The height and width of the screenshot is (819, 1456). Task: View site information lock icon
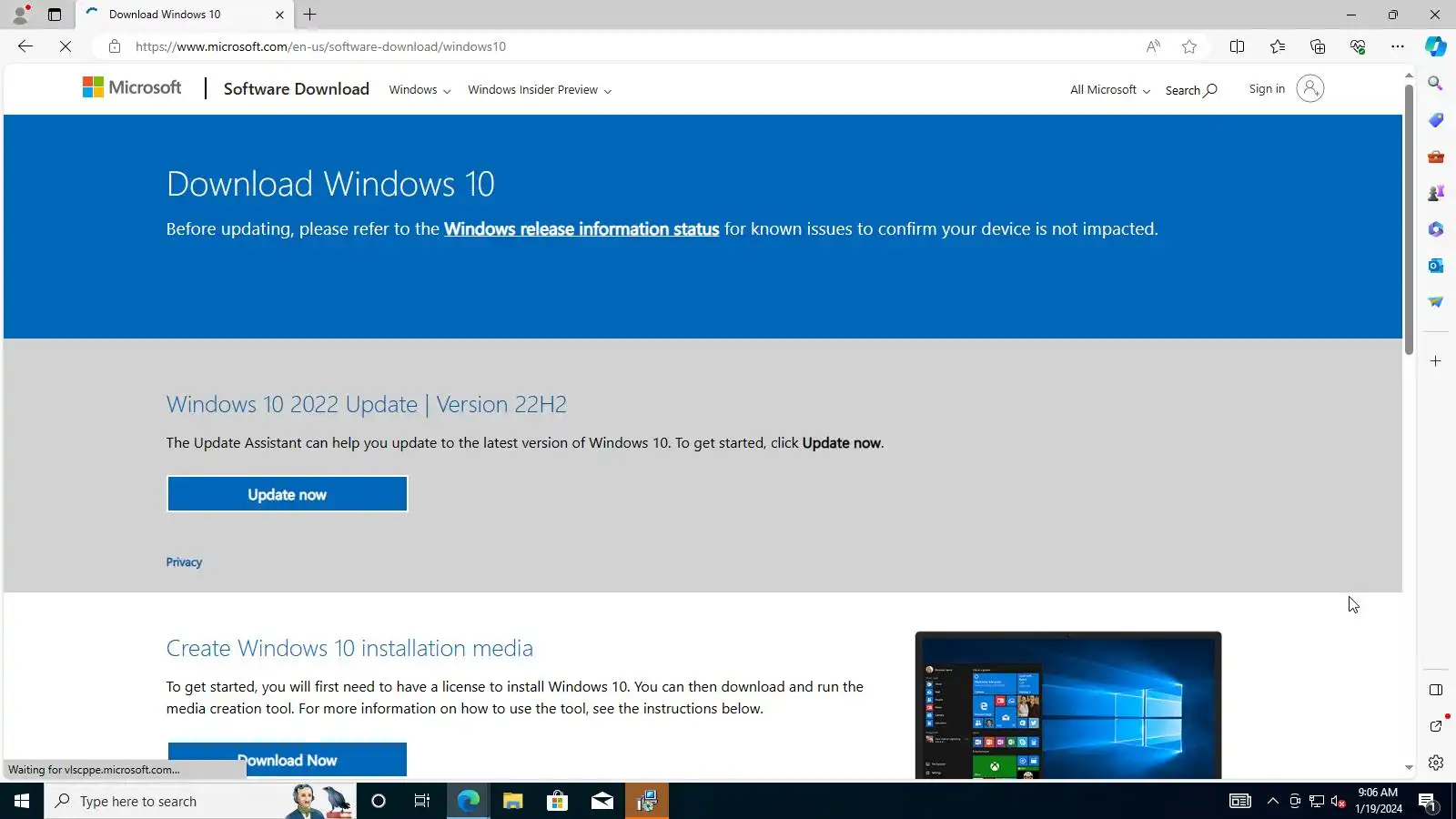coord(115,46)
